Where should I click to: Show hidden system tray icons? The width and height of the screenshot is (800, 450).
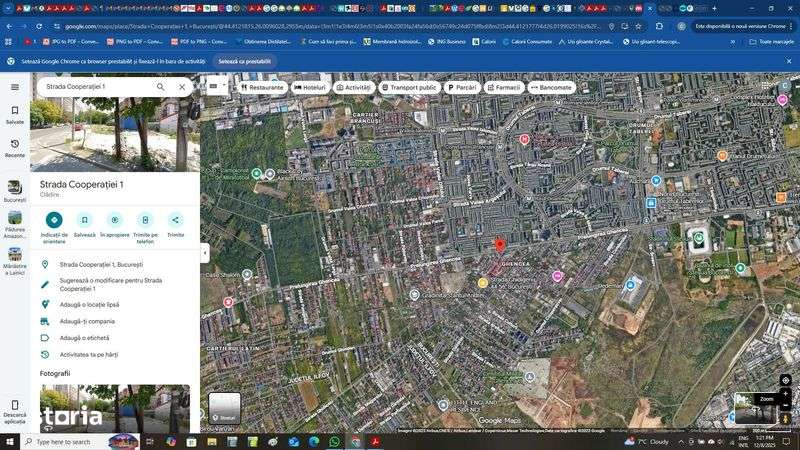click(681, 442)
